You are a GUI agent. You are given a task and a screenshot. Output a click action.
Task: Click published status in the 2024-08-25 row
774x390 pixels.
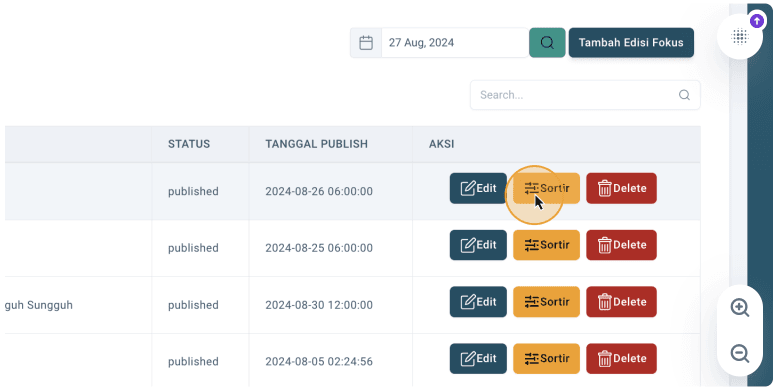coord(193,248)
